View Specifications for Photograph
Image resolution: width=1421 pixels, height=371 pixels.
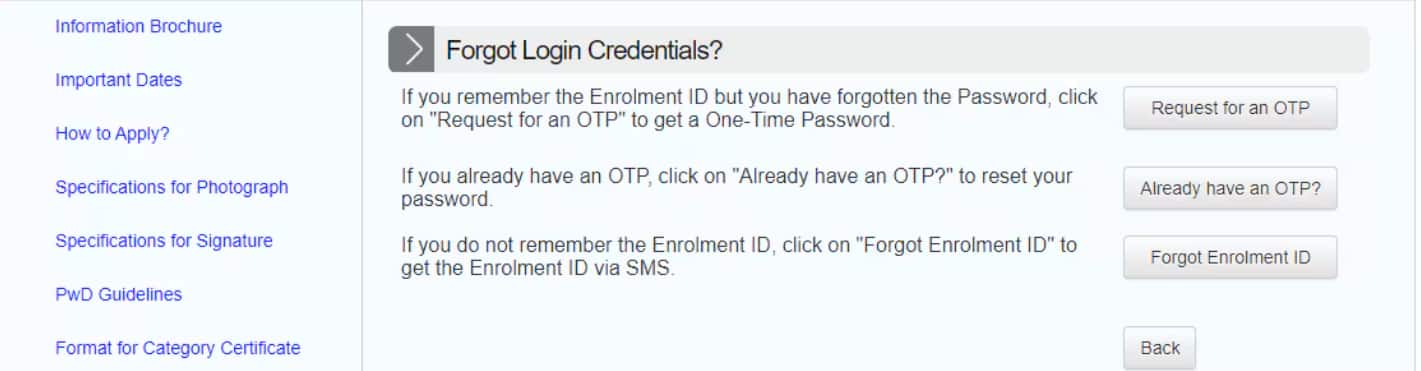(x=172, y=187)
